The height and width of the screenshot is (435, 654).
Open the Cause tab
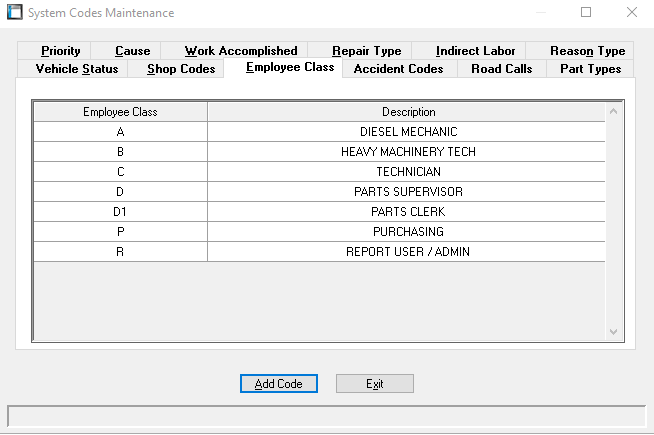click(x=132, y=51)
